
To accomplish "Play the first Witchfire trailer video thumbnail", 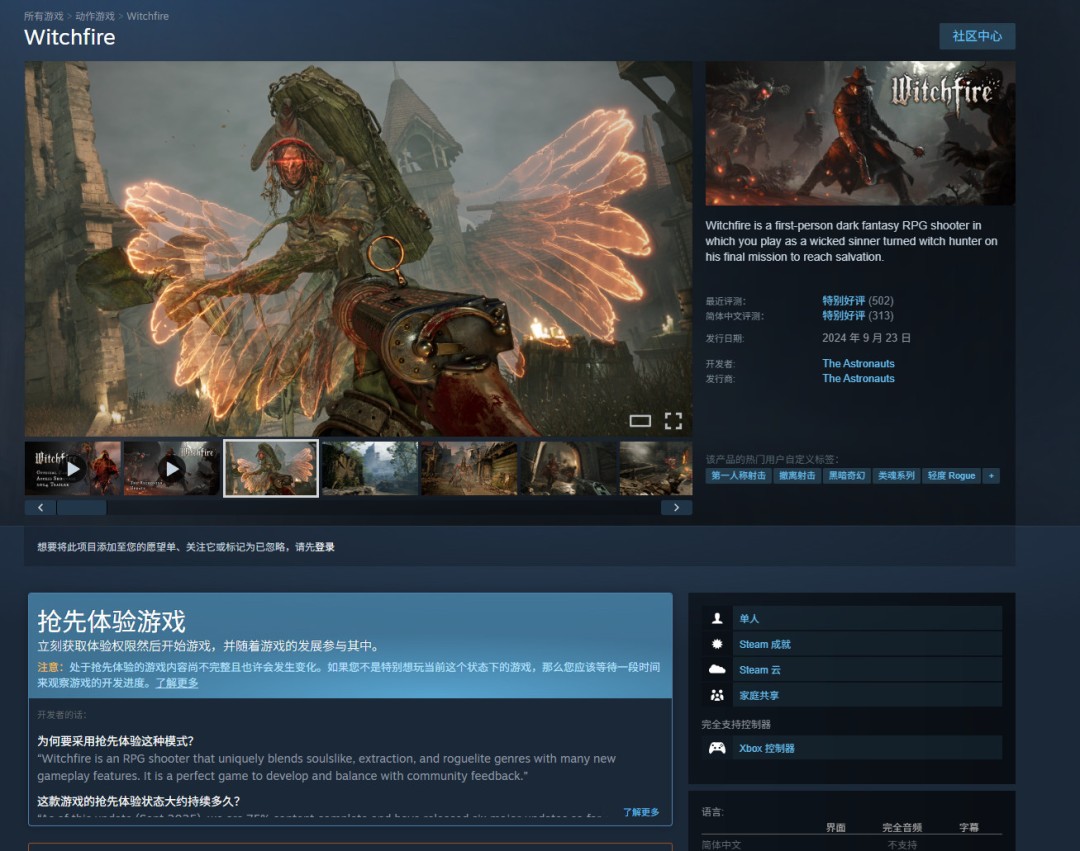I will click(73, 468).
